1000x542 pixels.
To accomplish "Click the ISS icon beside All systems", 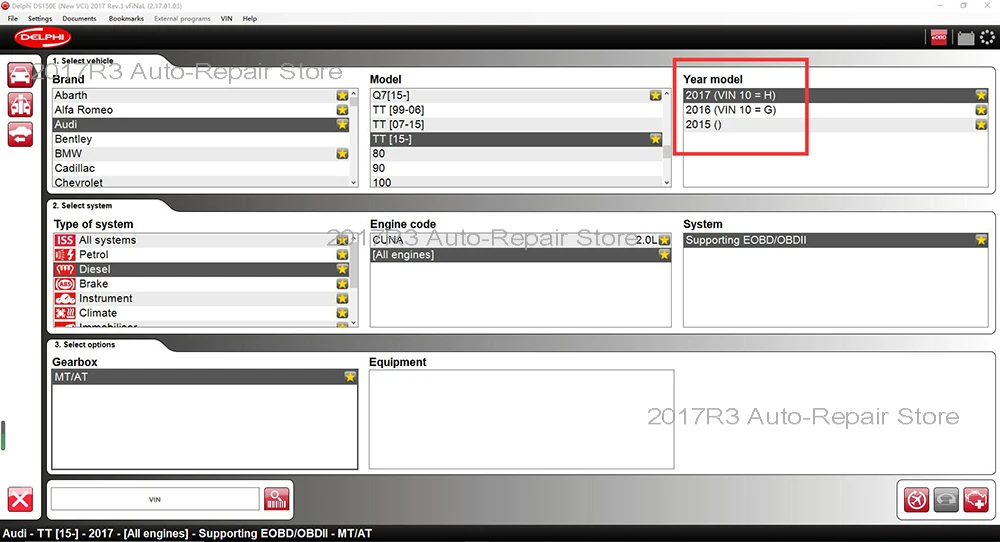I will click(x=65, y=240).
